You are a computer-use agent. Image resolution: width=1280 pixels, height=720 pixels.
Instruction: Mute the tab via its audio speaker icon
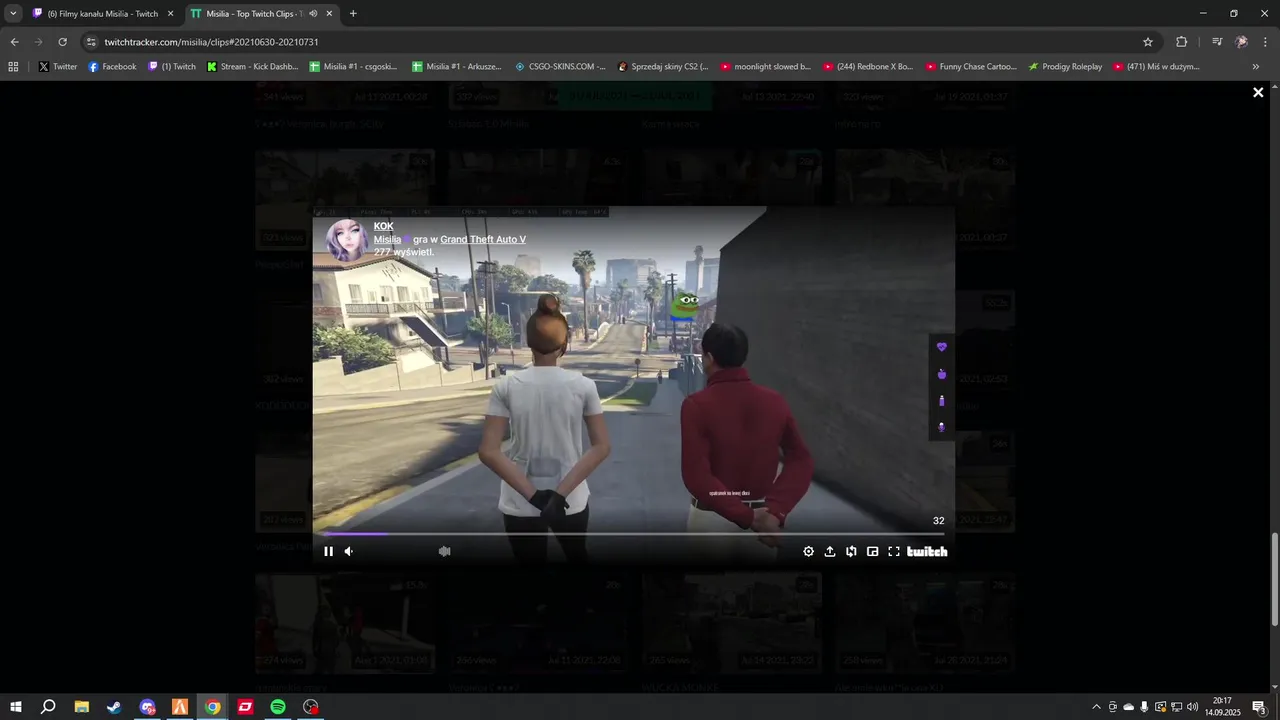tap(313, 14)
